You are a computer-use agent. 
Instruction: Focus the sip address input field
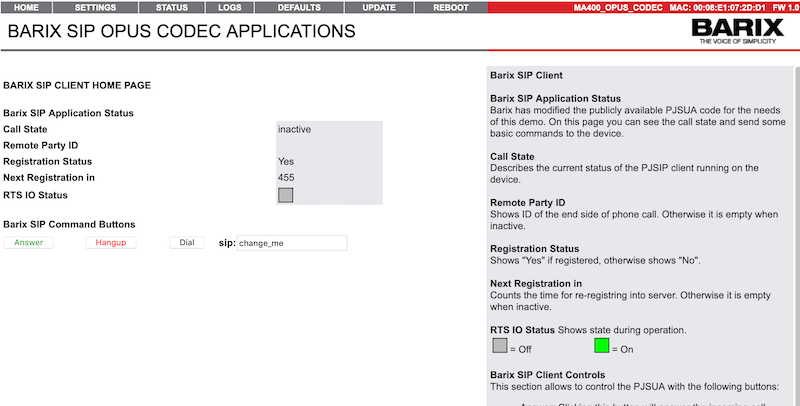click(292, 243)
